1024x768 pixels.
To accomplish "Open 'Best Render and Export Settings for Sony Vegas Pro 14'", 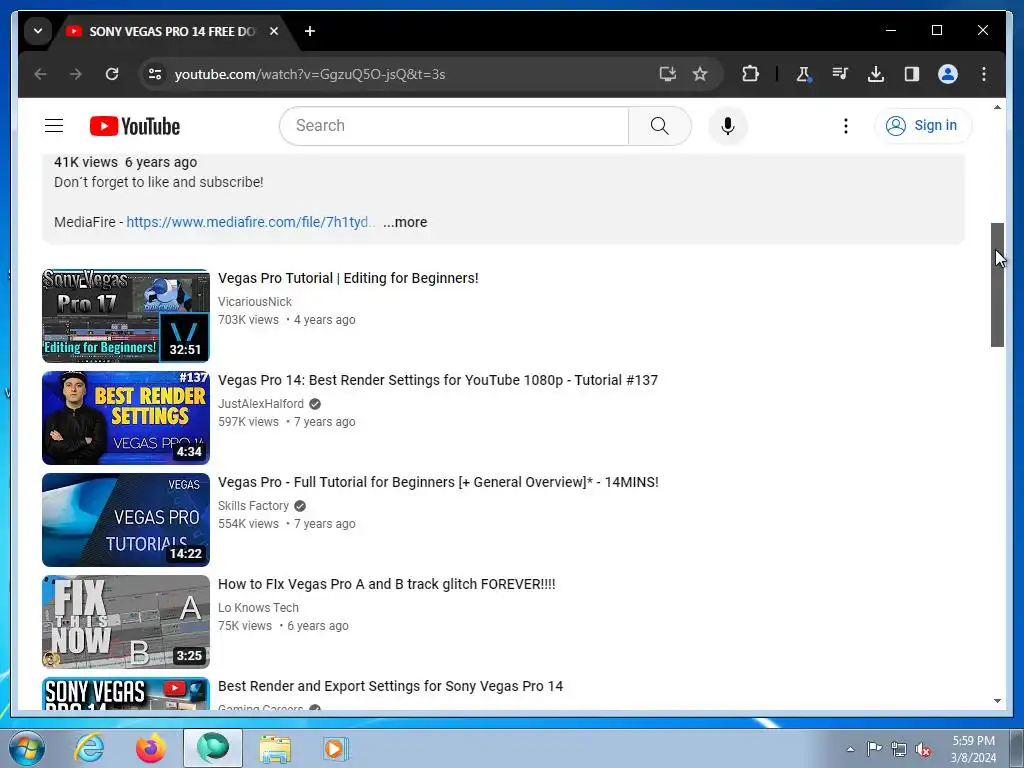I will pyautogui.click(x=391, y=686).
